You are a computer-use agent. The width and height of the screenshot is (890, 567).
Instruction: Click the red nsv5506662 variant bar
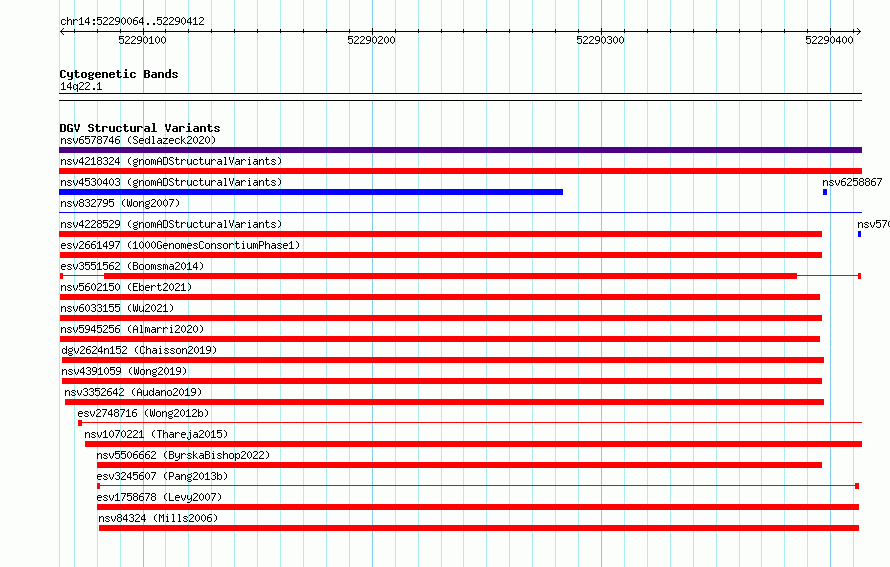pyautogui.click(x=459, y=465)
